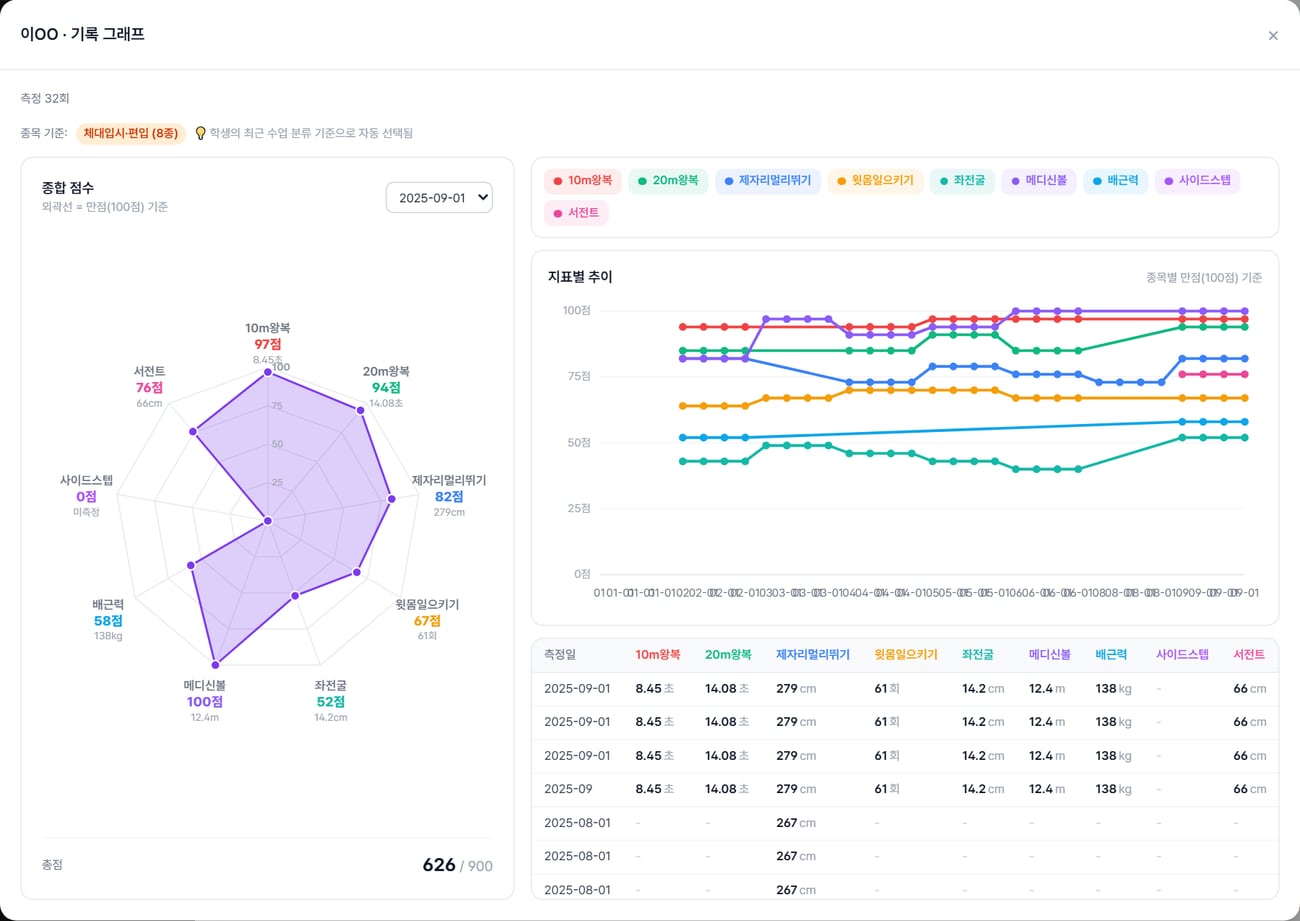Click the total score 626
The width and height of the screenshot is (1300, 921).
click(x=439, y=865)
